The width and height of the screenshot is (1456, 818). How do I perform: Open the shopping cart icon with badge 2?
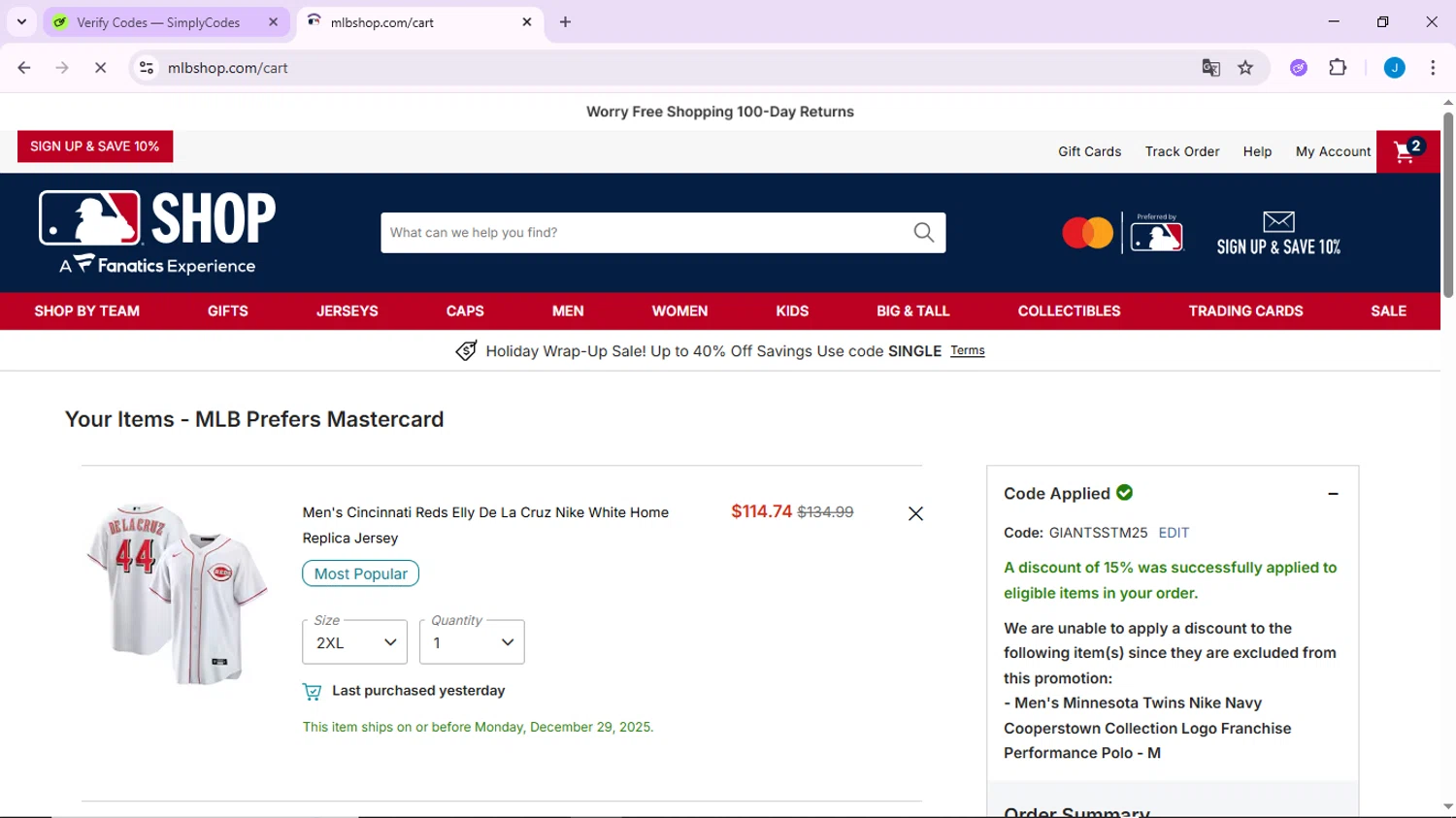click(x=1407, y=151)
